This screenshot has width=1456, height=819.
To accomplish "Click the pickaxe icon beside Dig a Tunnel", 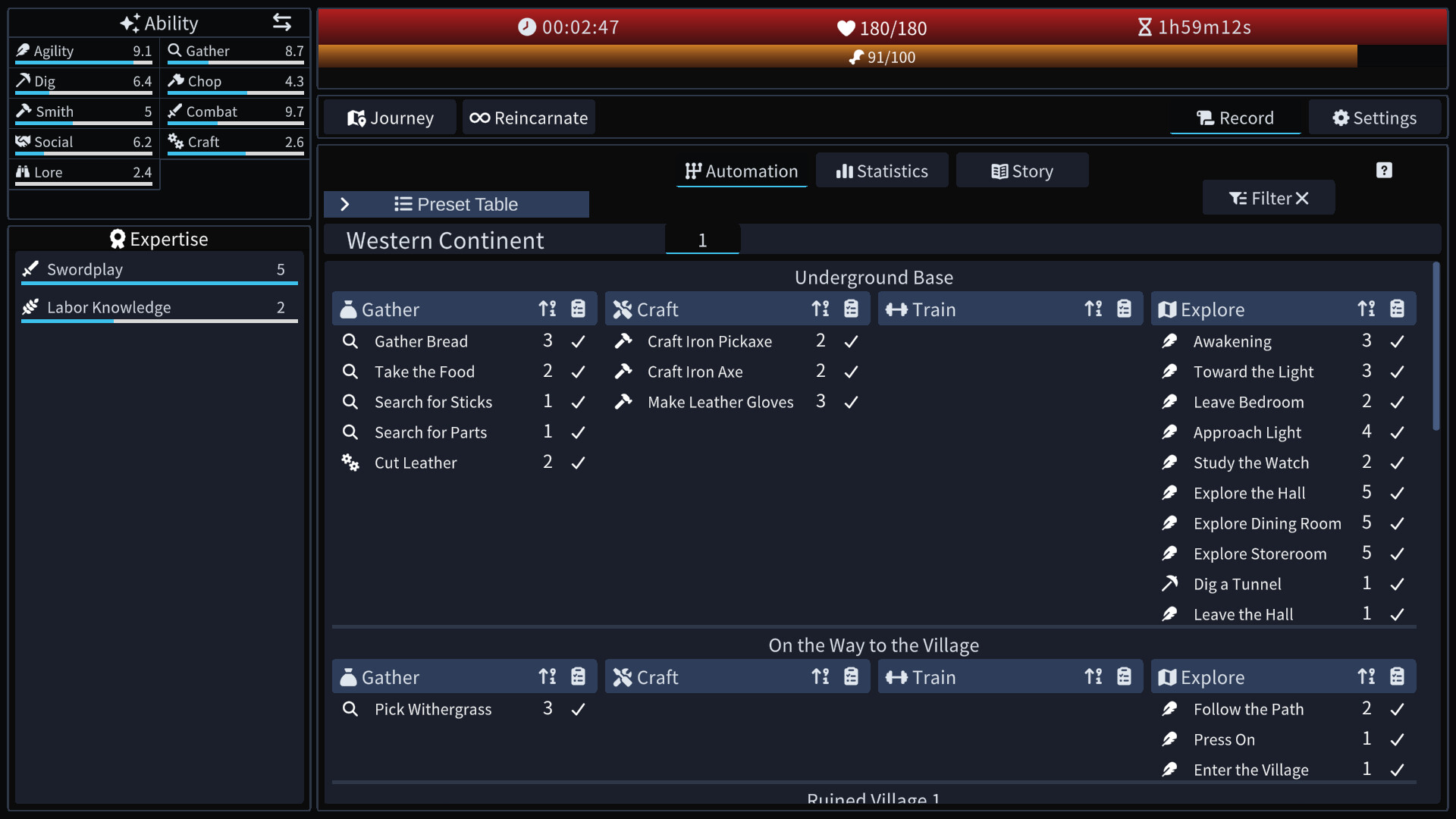I will 1169,584.
